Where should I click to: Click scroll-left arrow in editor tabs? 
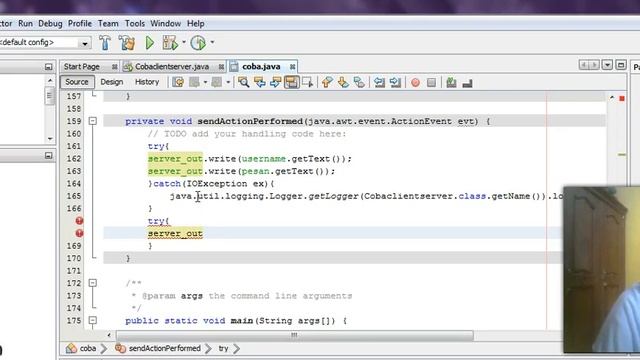(x=584, y=65)
